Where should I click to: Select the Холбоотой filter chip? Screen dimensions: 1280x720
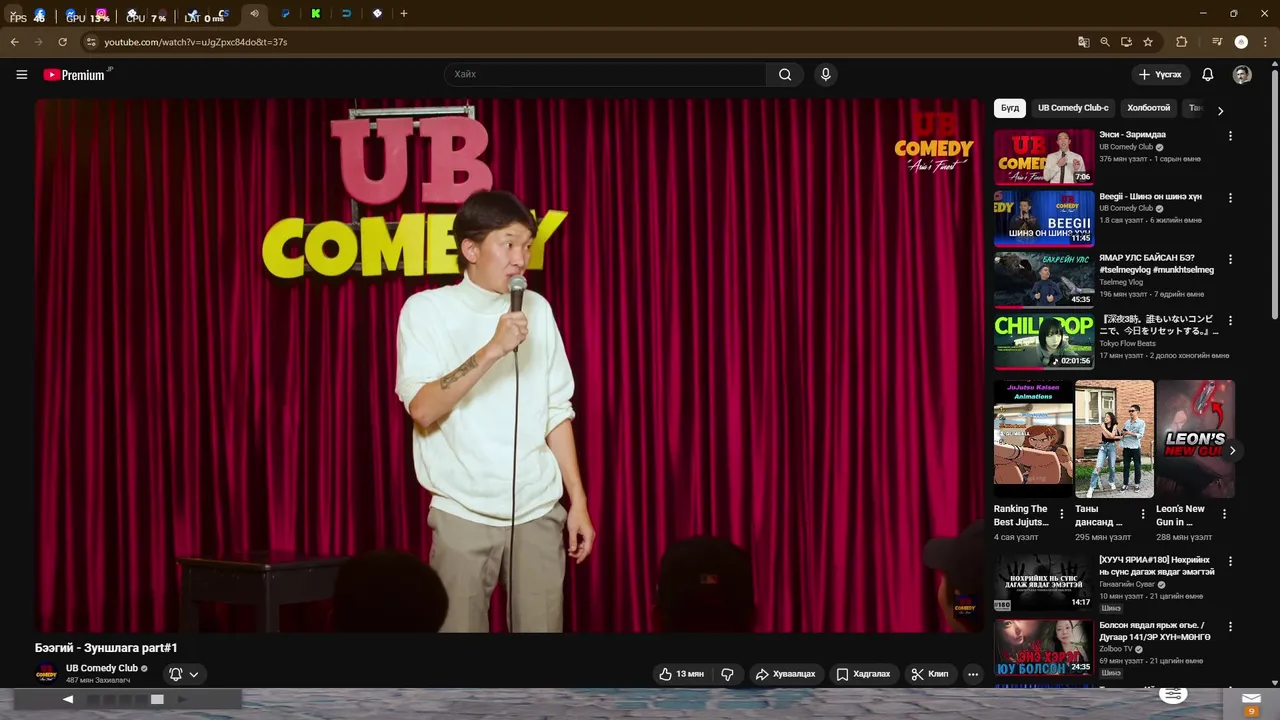(1148, 108)
